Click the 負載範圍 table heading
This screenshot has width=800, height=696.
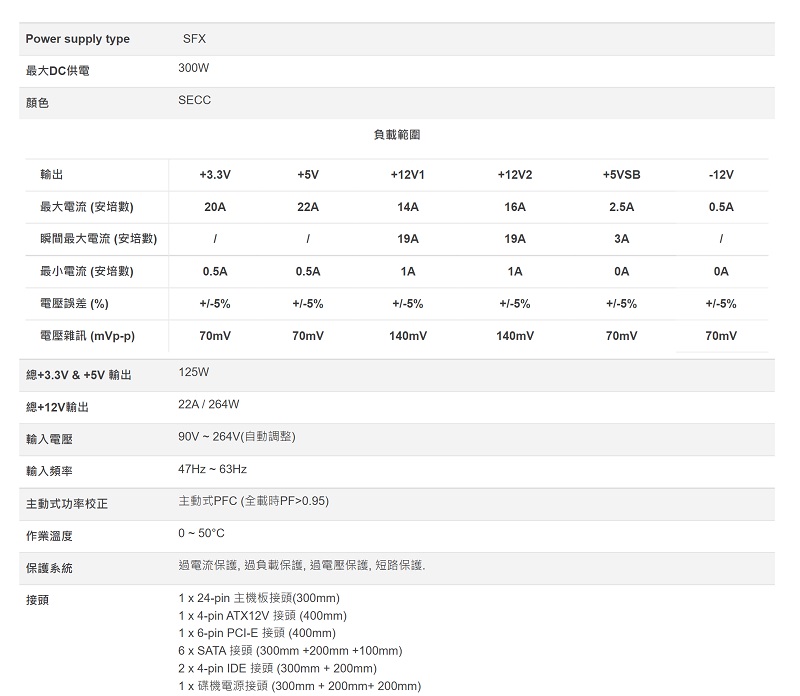[397, 135]
